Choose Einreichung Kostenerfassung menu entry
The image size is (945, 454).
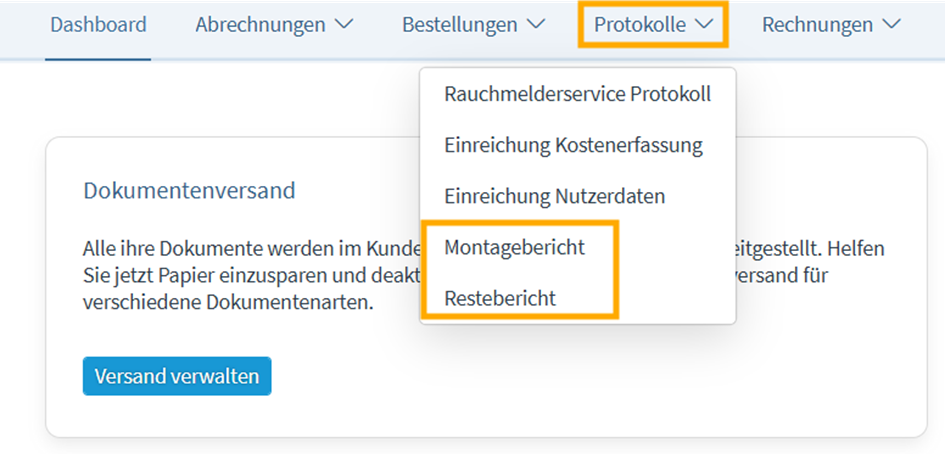pyautogui.click(x=573, y=146)
